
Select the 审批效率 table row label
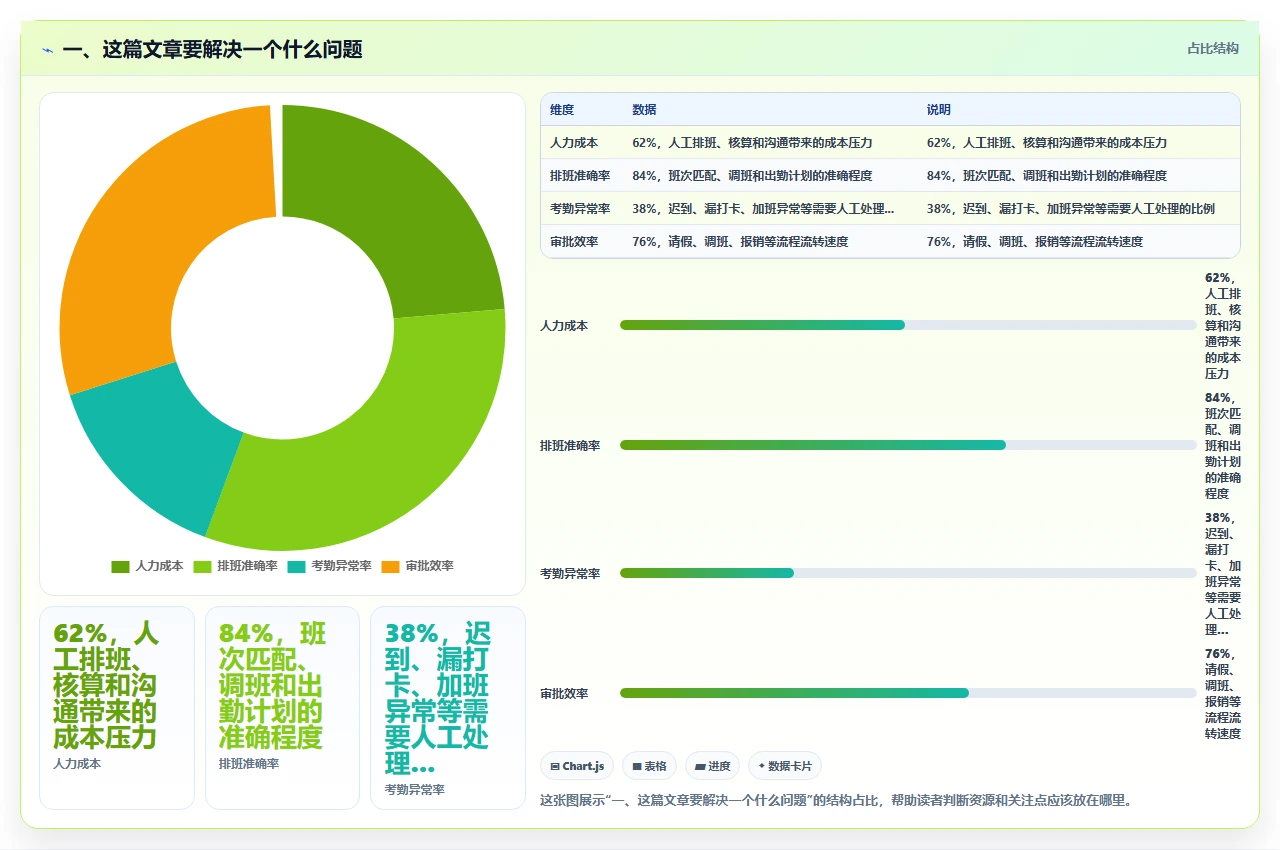click(x=574, y=242)
